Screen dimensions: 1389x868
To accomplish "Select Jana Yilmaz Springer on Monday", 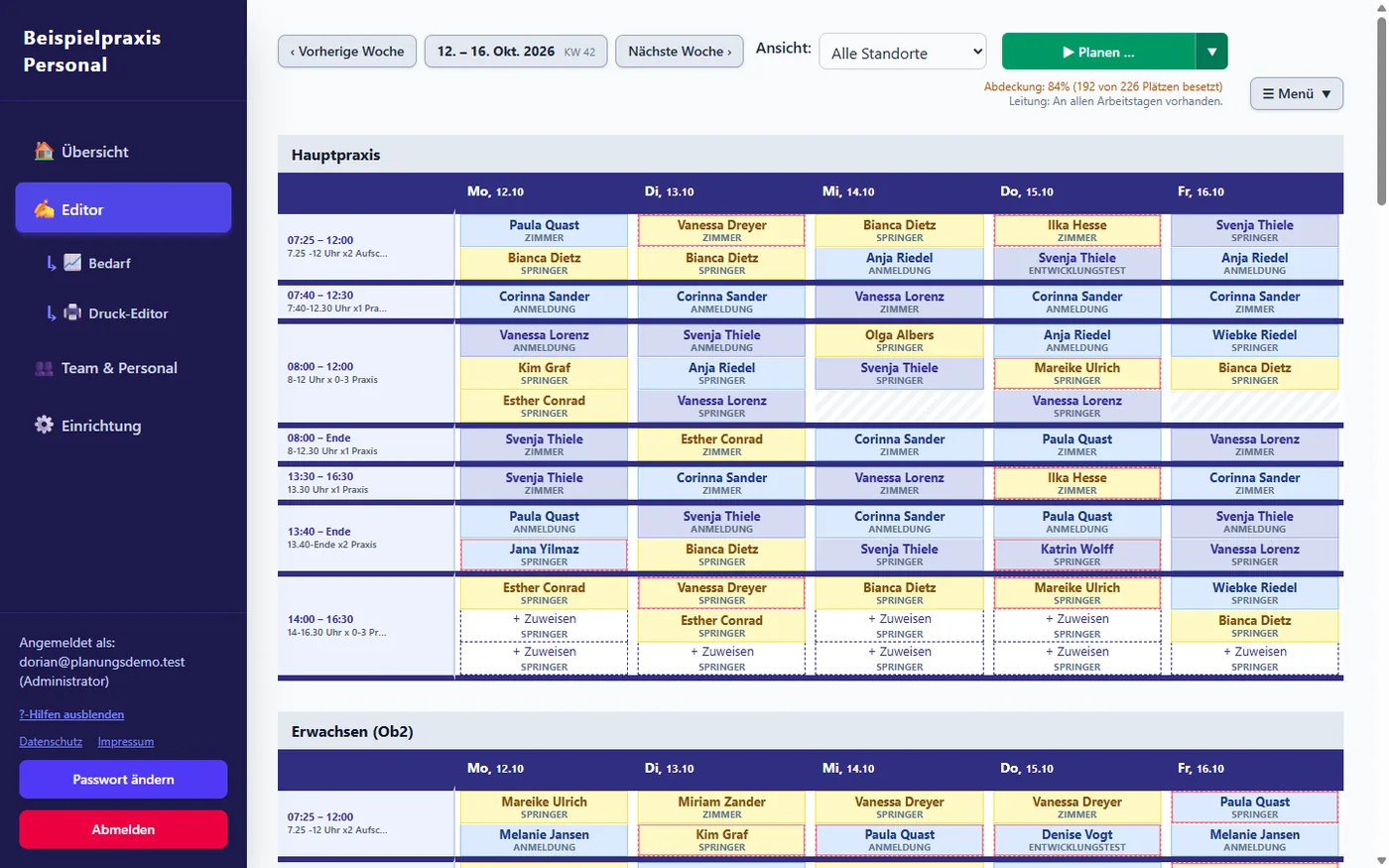I will pyautogui.click(x=545, y=555).
